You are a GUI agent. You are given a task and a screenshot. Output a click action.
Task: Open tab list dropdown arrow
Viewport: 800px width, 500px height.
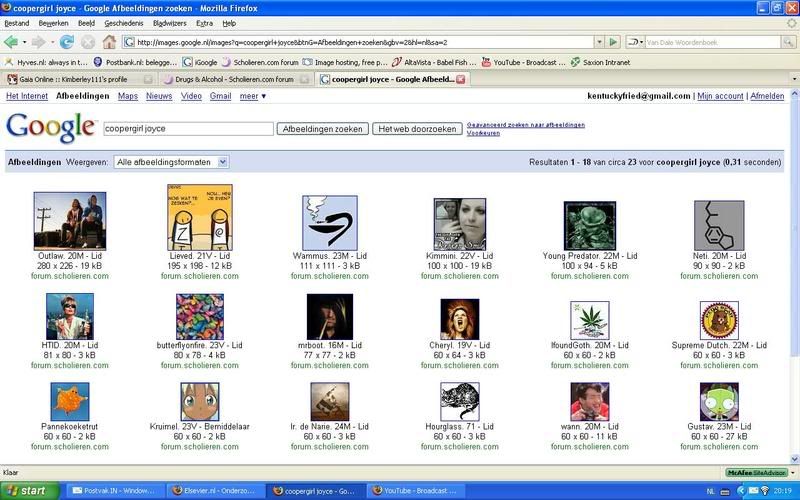click(x=794, y=79)
